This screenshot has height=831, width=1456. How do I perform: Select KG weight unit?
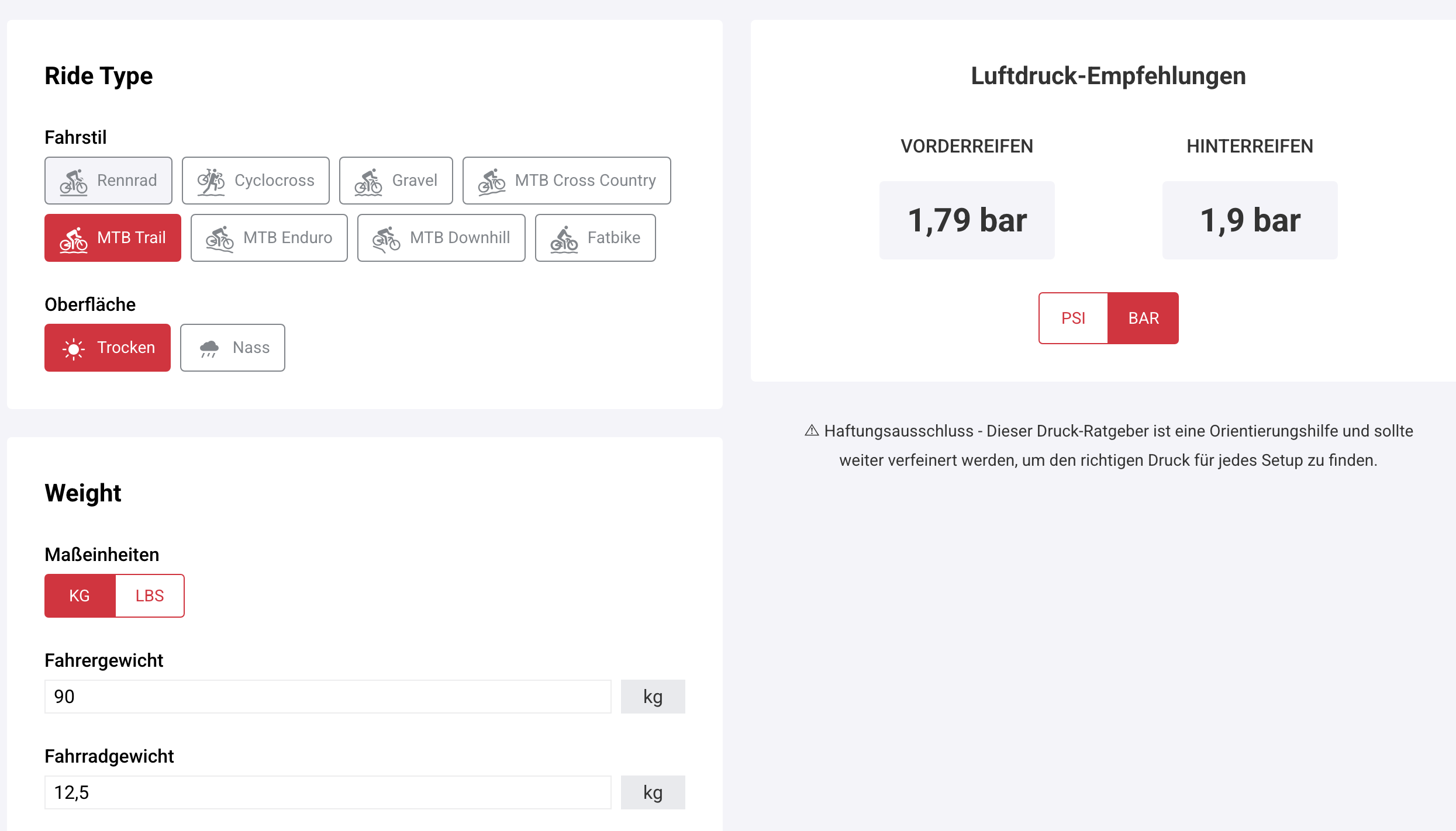[x=80, y=596]
